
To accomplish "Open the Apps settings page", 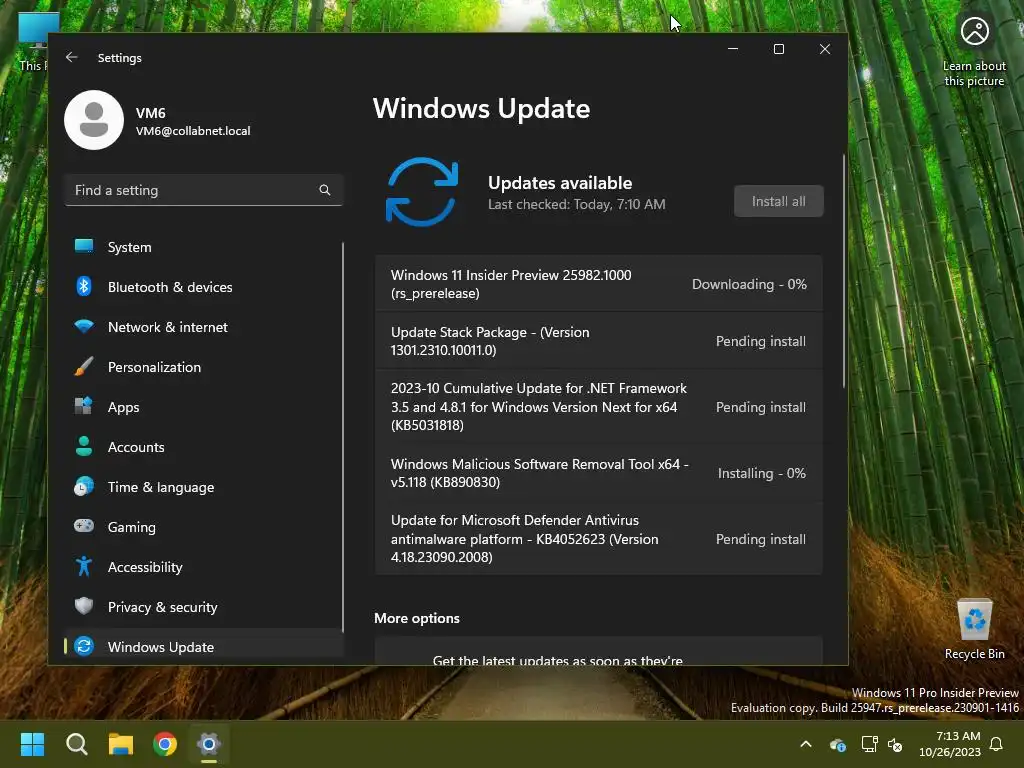I will [204, 407].
